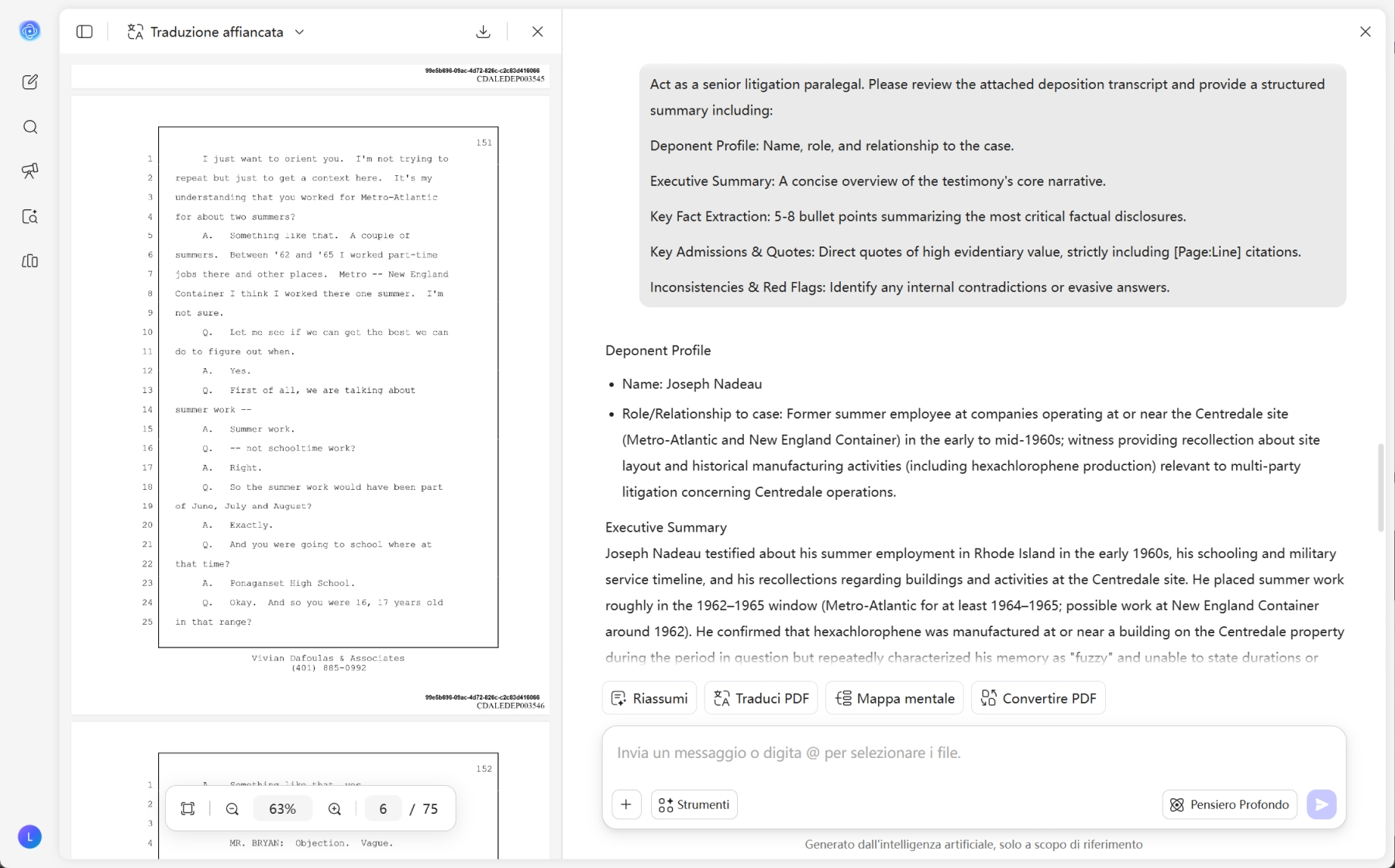Open the app logo home icon
Viewport: 1395px width, 868px height.
pos(29,31)
